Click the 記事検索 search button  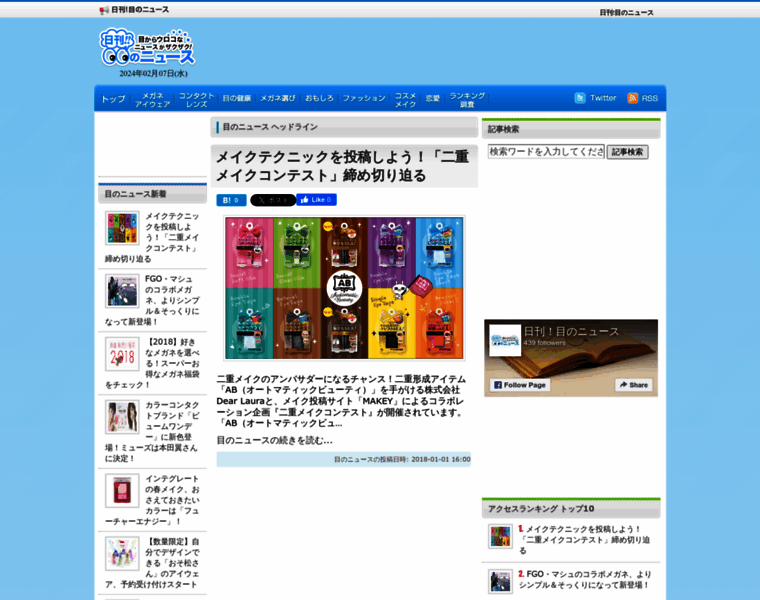(x=627, y=152)
